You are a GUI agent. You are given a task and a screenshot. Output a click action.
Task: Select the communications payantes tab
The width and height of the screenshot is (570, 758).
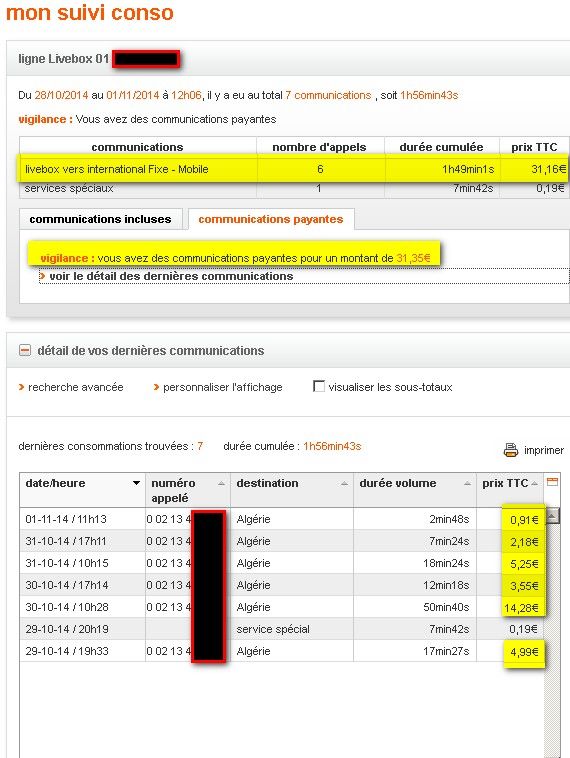point(271,219)
